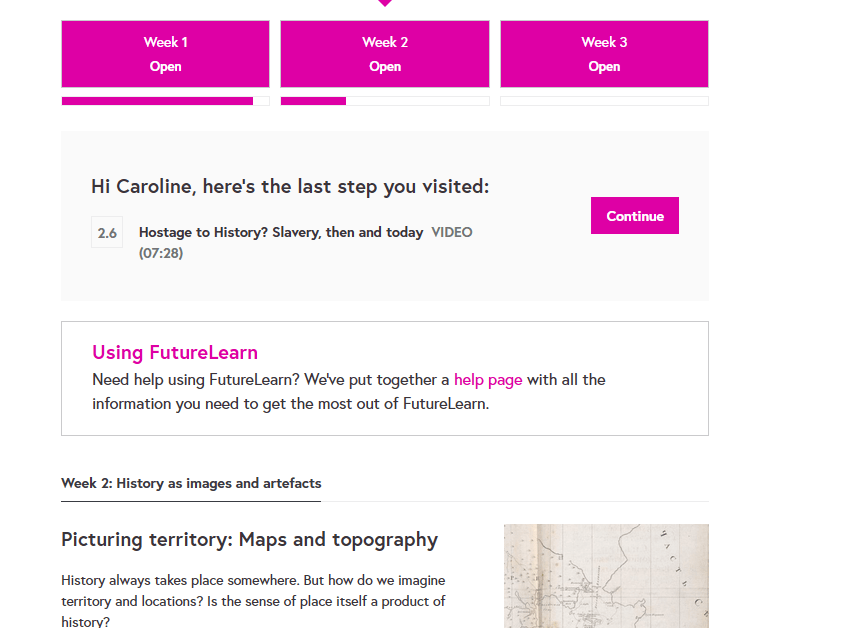Click the empty Week 3 progress bar
Viewport: 862px width, 628px height.
(x=604, y=101)
